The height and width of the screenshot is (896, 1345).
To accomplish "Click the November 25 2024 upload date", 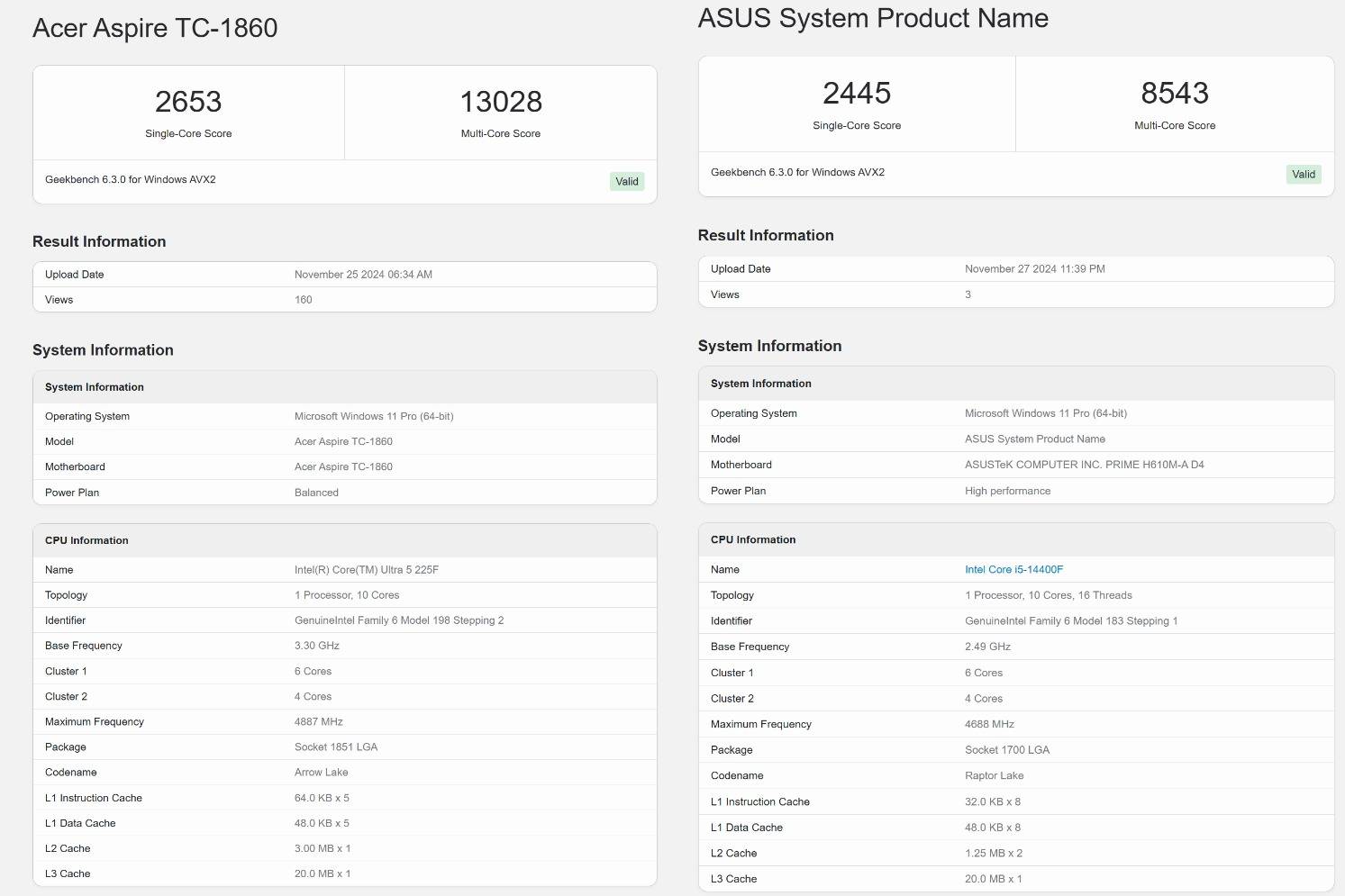I will coord(363,275).
